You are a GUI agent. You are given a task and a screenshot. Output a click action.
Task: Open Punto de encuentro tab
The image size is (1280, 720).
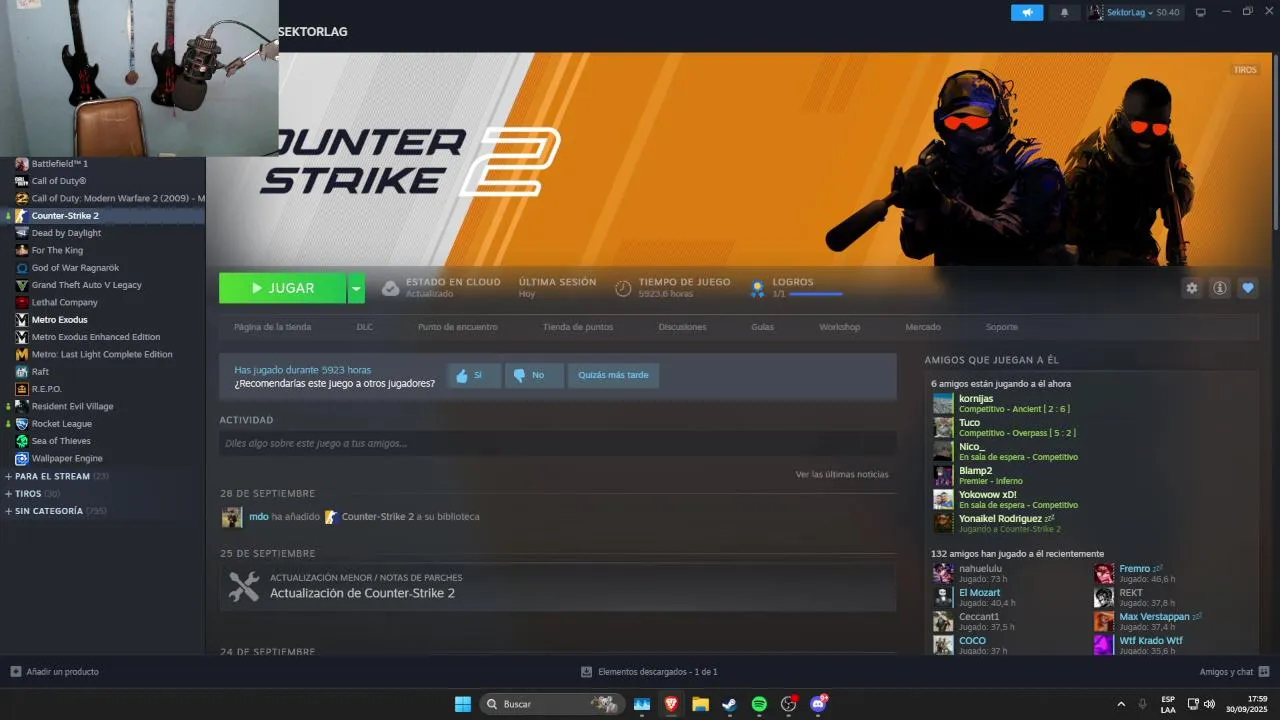pyautogui.click(x=457, y=327)
